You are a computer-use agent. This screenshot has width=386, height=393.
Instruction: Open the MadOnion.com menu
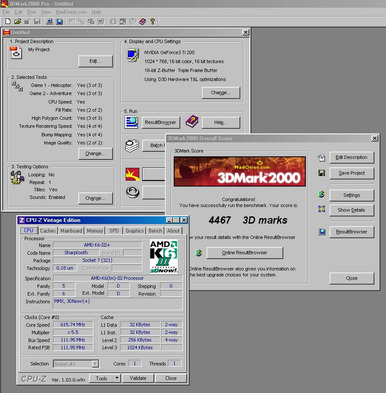(x=71, y=12)
